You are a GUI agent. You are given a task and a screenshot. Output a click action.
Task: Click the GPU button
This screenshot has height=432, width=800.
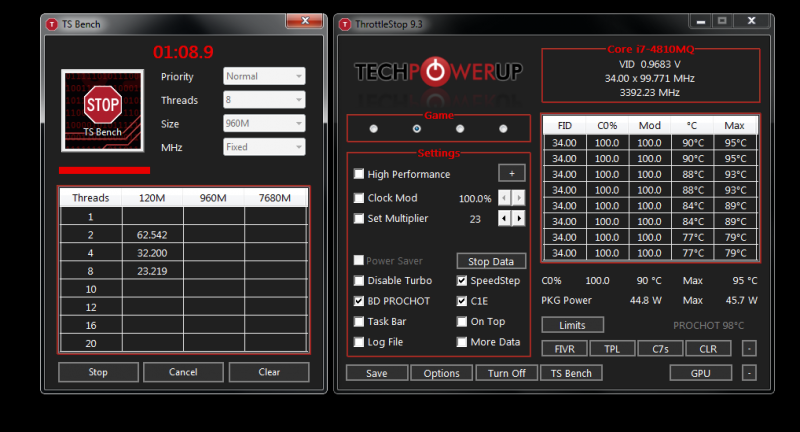pos(701,373)
